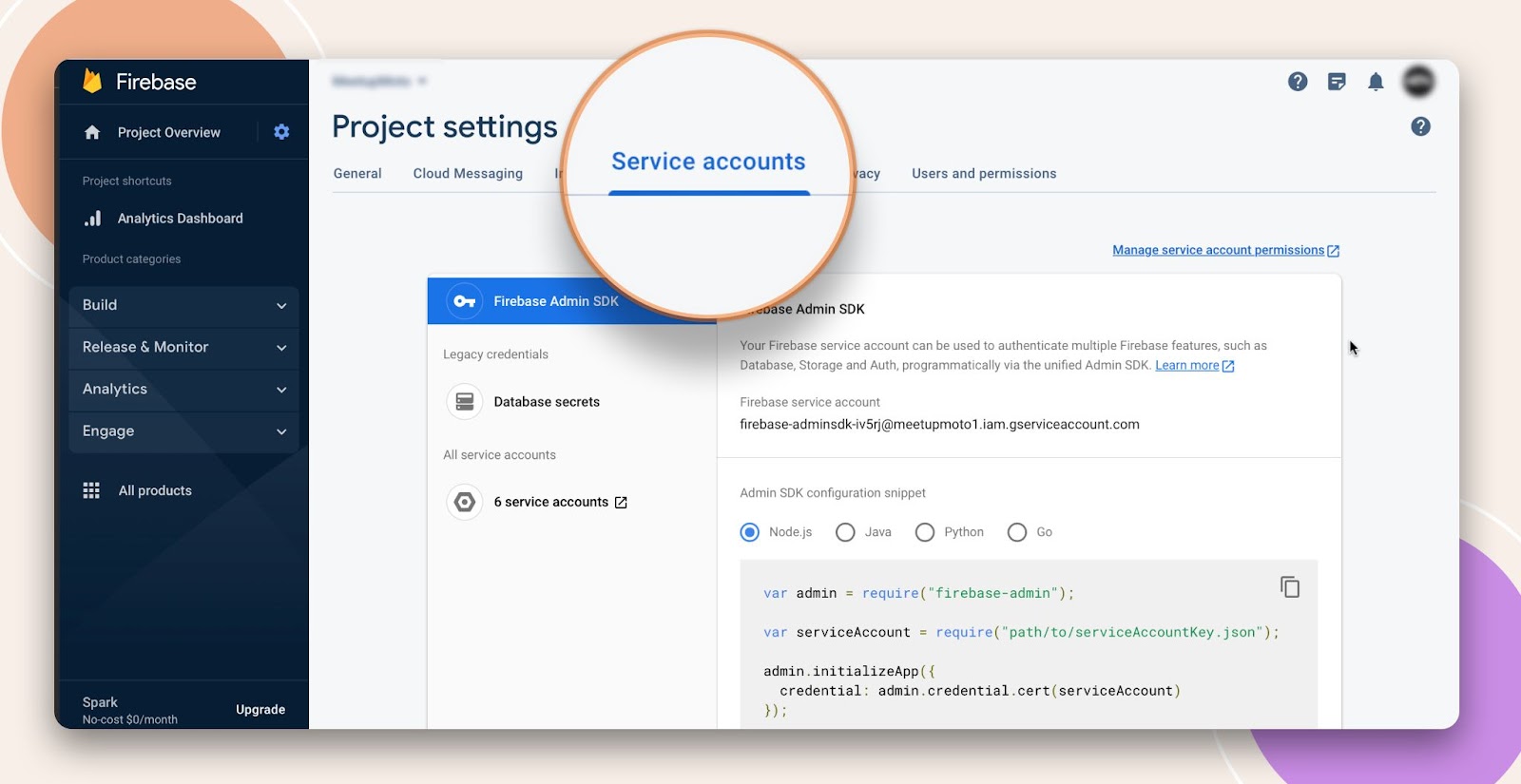Open help icon in top bar
The height and width of the screenshot is (784, 1521).
coord(1298,82)
